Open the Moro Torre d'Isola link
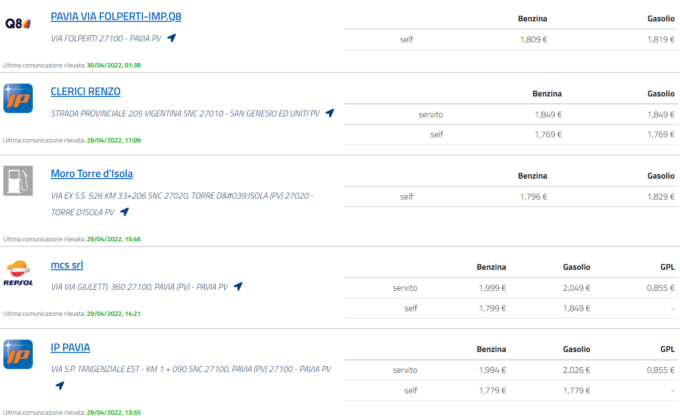 tap(92, 174)
